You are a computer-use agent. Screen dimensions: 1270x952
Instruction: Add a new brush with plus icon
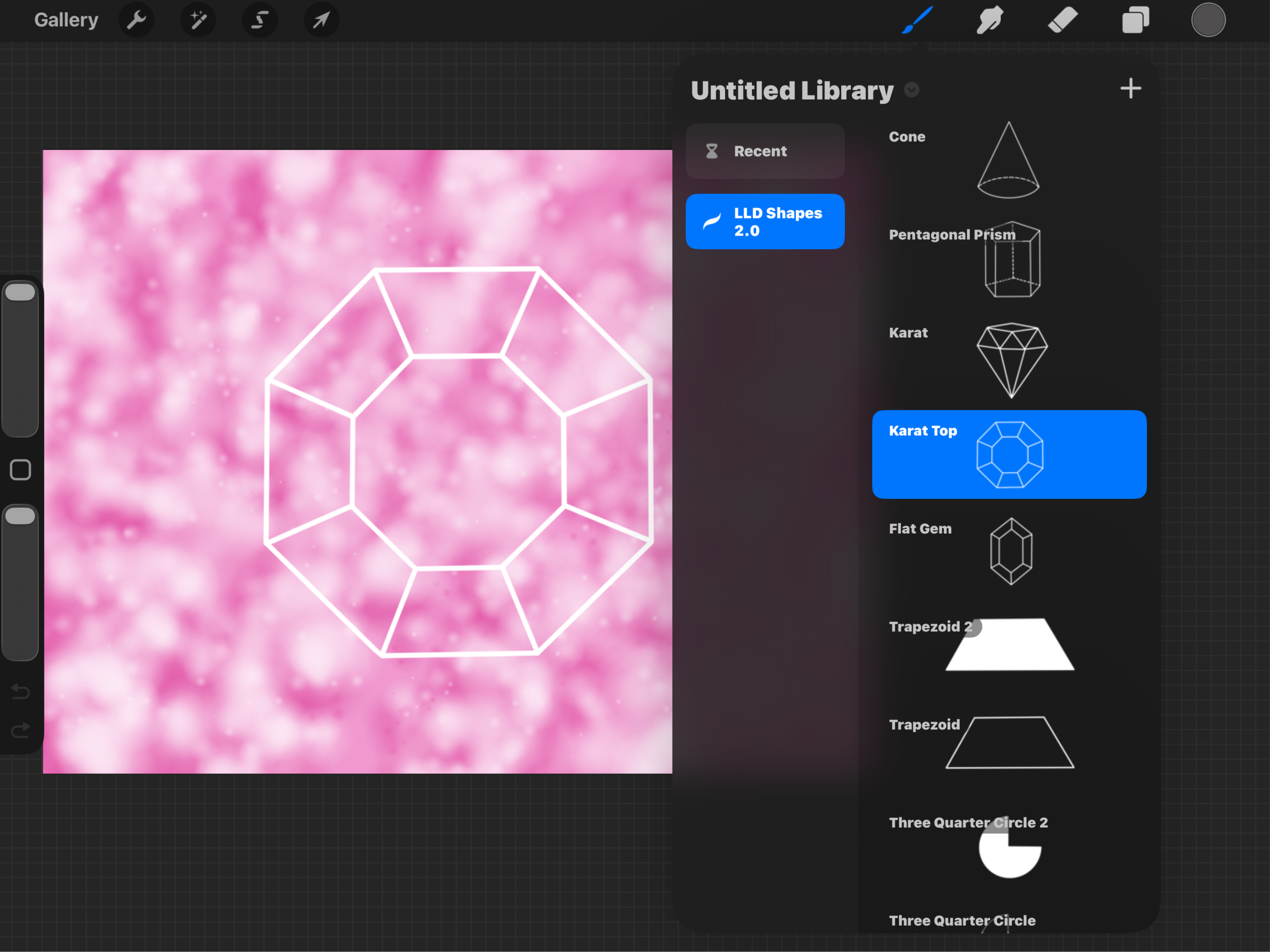coord(1130,88)
